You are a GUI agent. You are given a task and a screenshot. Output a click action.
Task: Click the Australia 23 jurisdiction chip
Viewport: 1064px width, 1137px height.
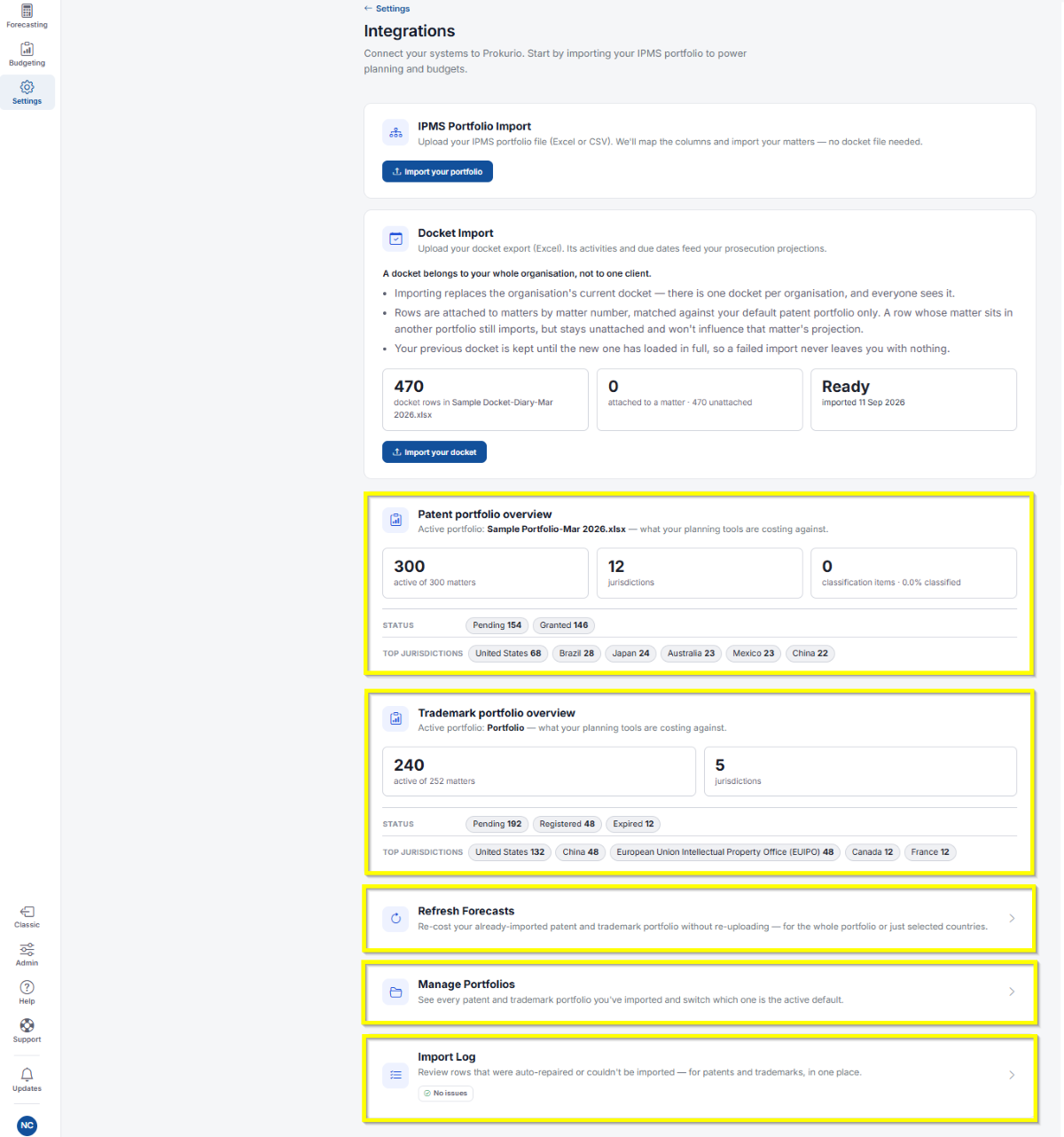pyautogui.click(x=691, y=654)
